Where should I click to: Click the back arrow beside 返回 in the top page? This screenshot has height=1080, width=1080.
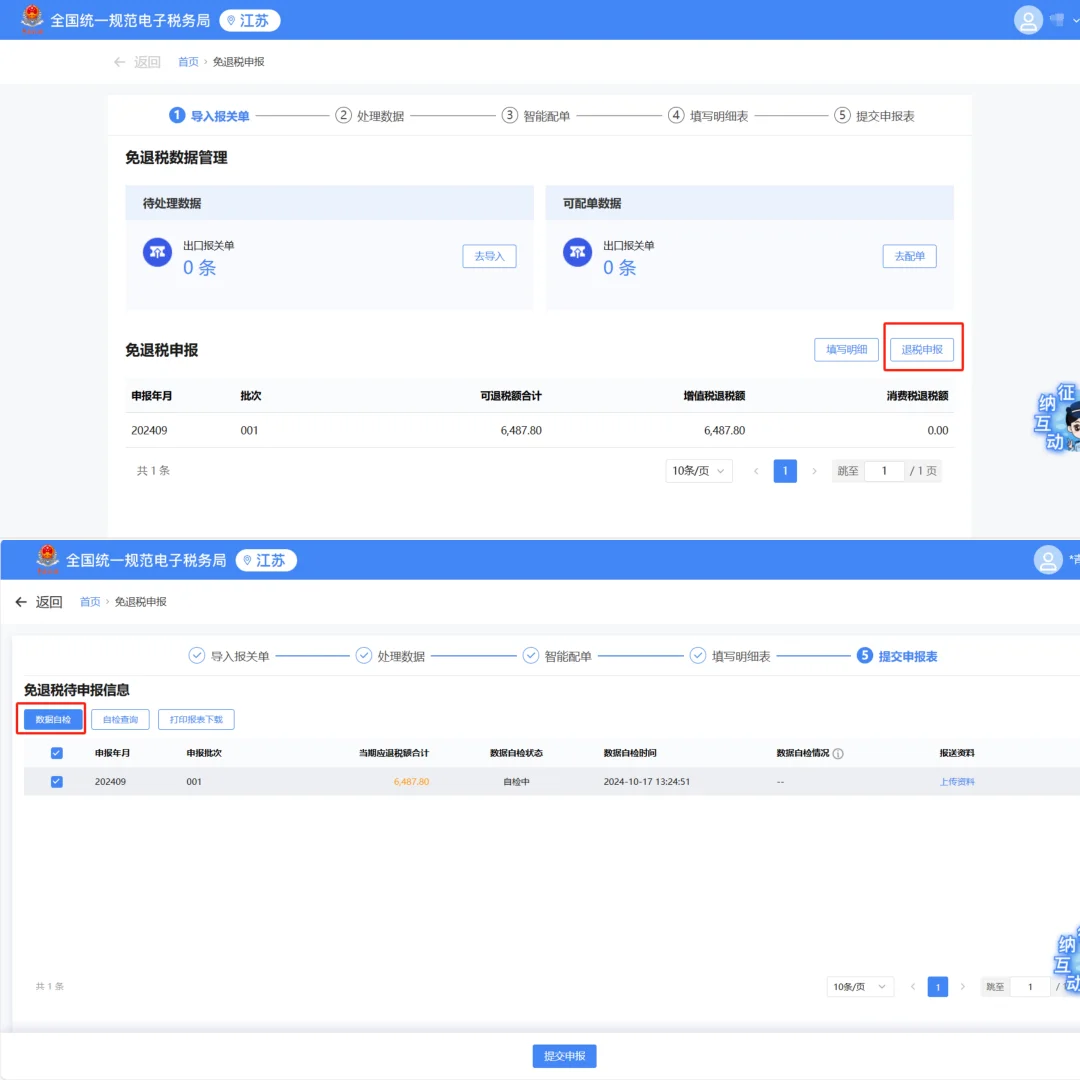tap(119, 62)
